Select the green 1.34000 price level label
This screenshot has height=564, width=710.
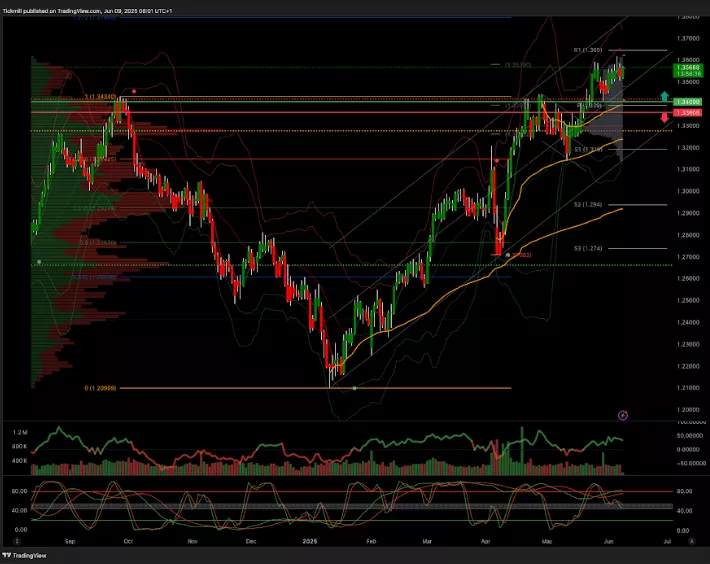687,102
